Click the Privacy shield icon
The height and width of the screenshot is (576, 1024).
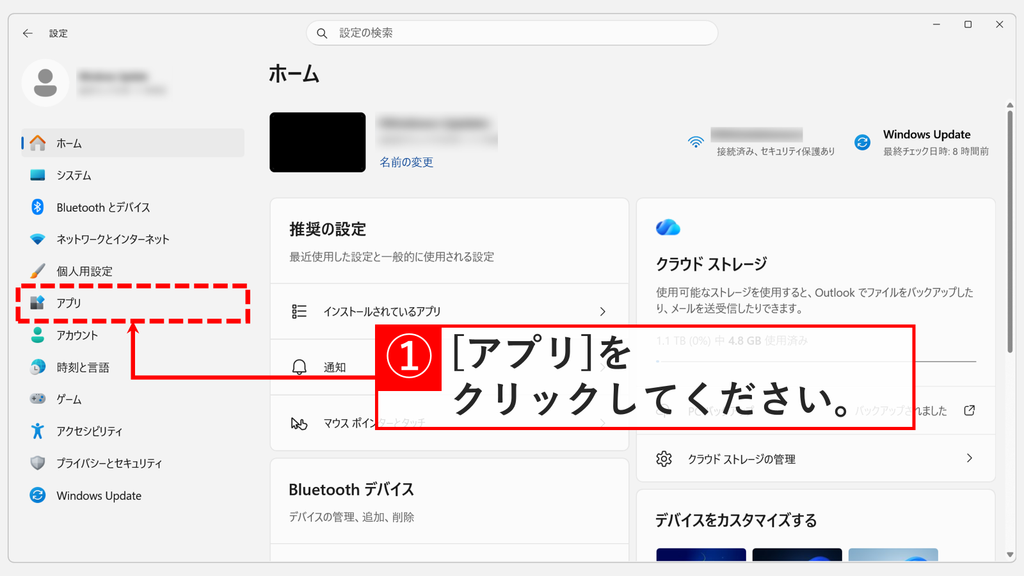click(38, 462)
